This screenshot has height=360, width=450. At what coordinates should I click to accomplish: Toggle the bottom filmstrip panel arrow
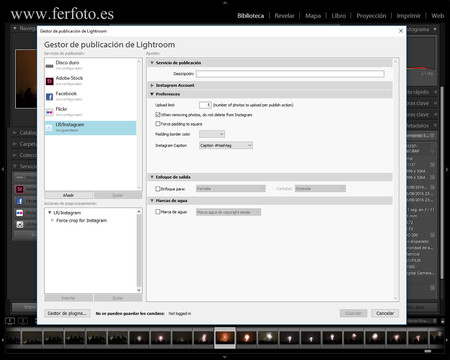225,357
